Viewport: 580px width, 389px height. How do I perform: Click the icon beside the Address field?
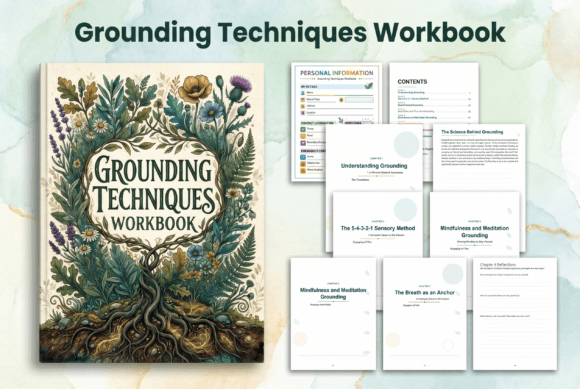(303, 106)
